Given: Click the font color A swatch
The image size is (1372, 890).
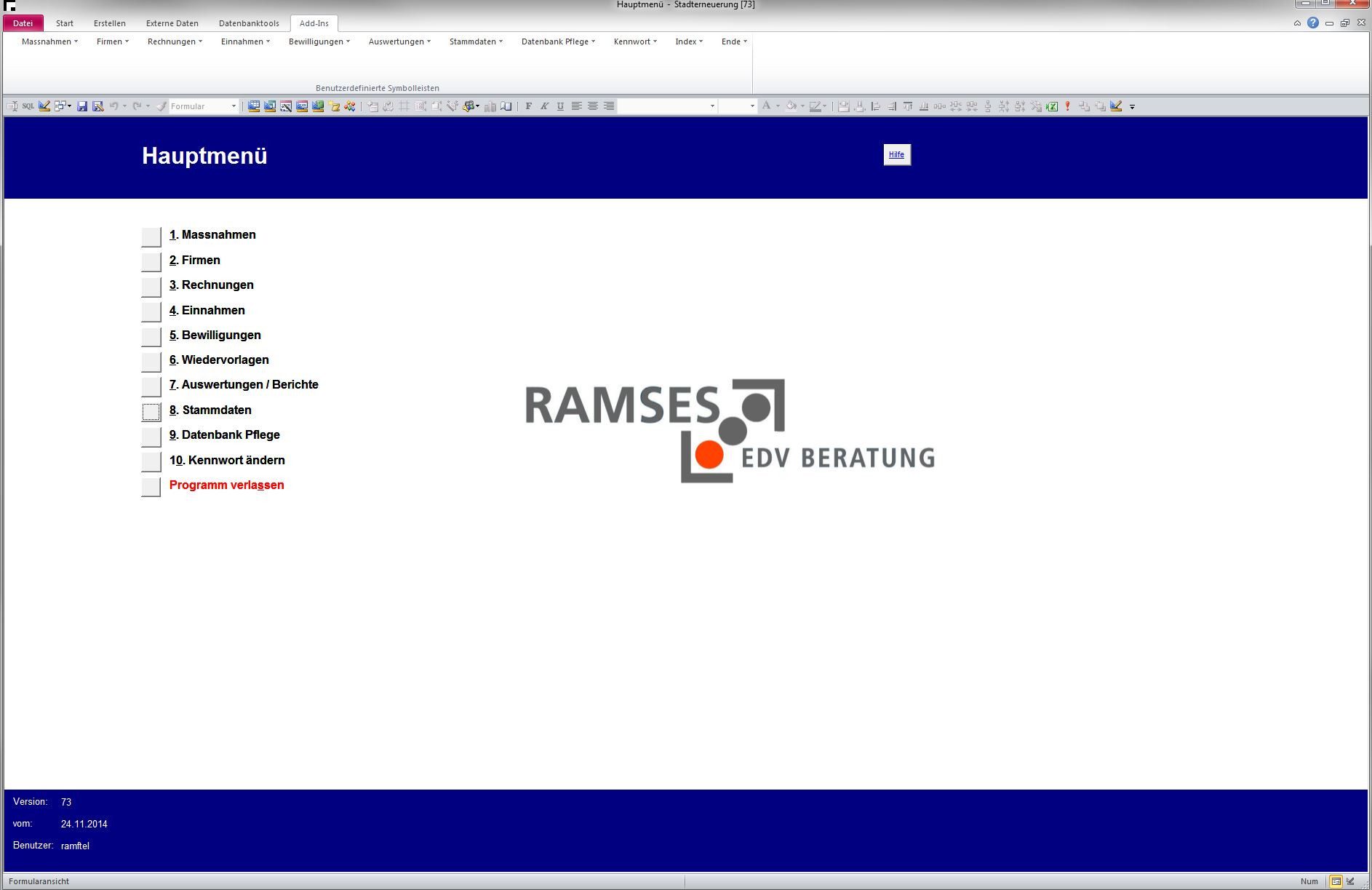Looking at the screenshot, I should coord(766,106).
